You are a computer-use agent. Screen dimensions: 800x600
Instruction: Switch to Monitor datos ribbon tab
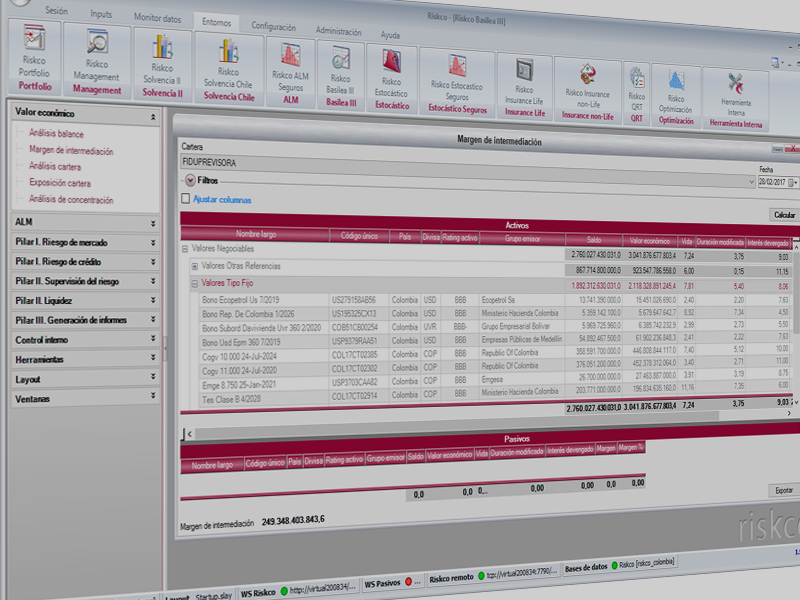pos(157,18)
